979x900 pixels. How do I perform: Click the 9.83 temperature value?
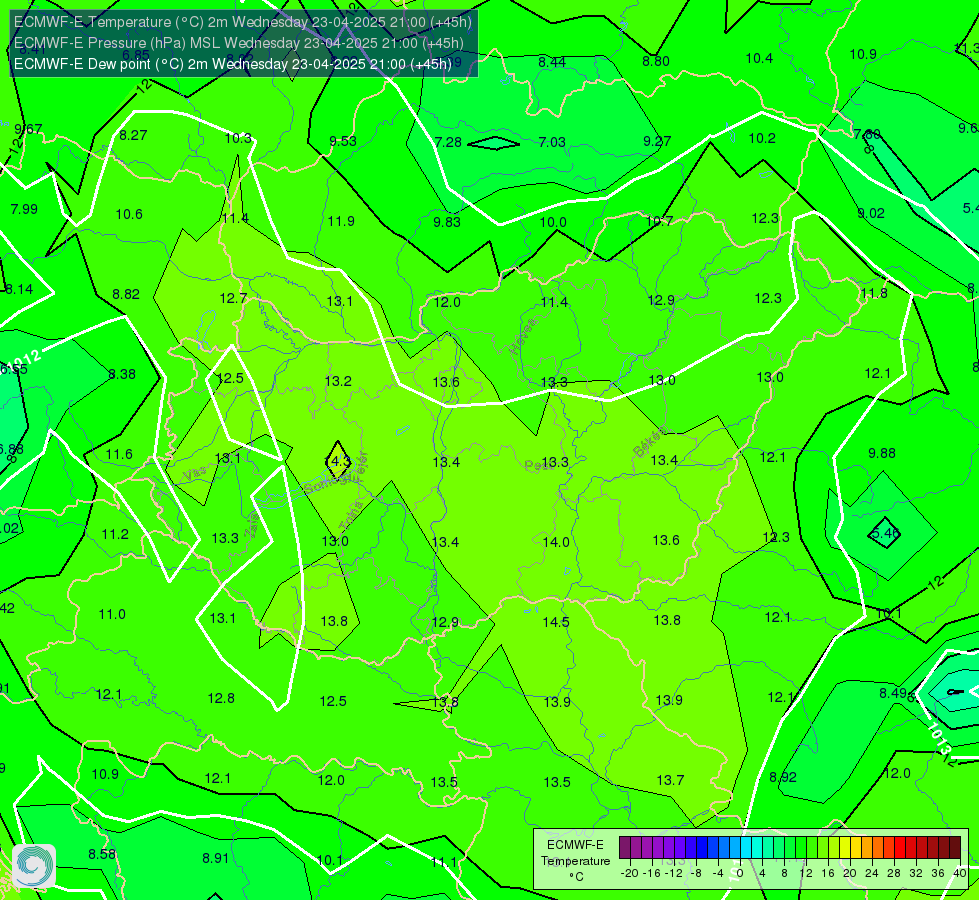point(446,222)
